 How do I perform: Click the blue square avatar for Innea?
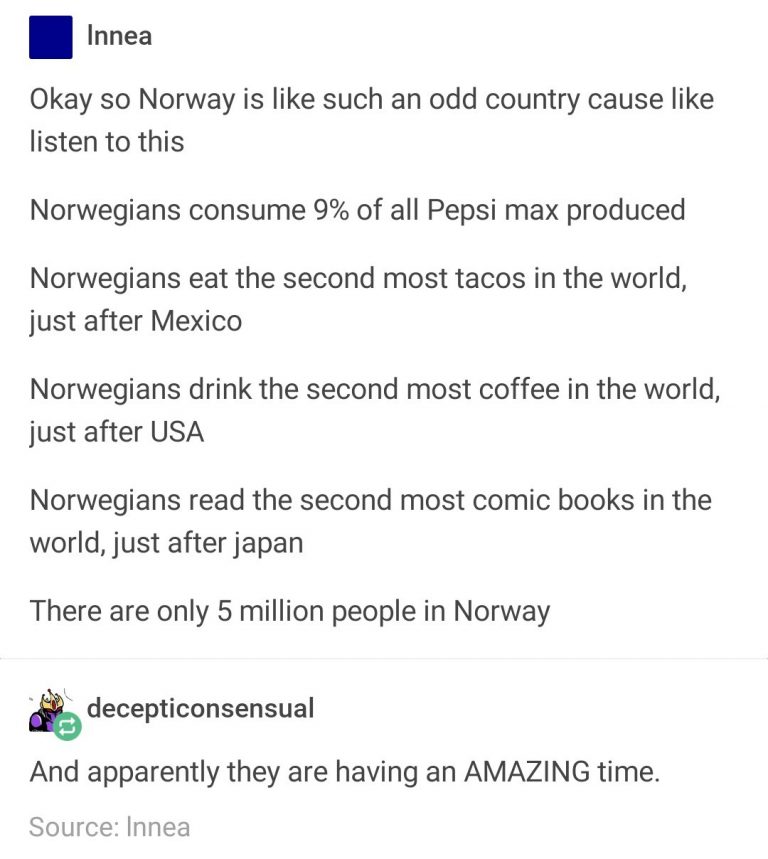(50, 38)
